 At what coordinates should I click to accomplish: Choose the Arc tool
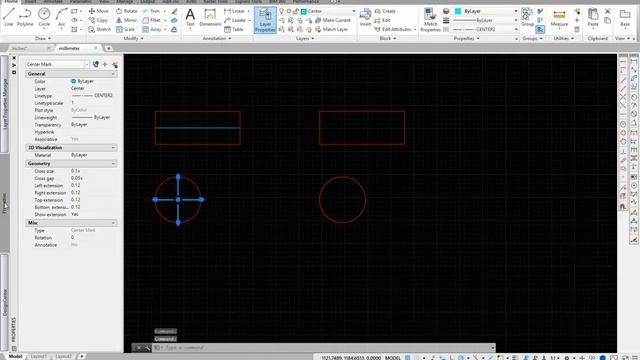point(61,17)
